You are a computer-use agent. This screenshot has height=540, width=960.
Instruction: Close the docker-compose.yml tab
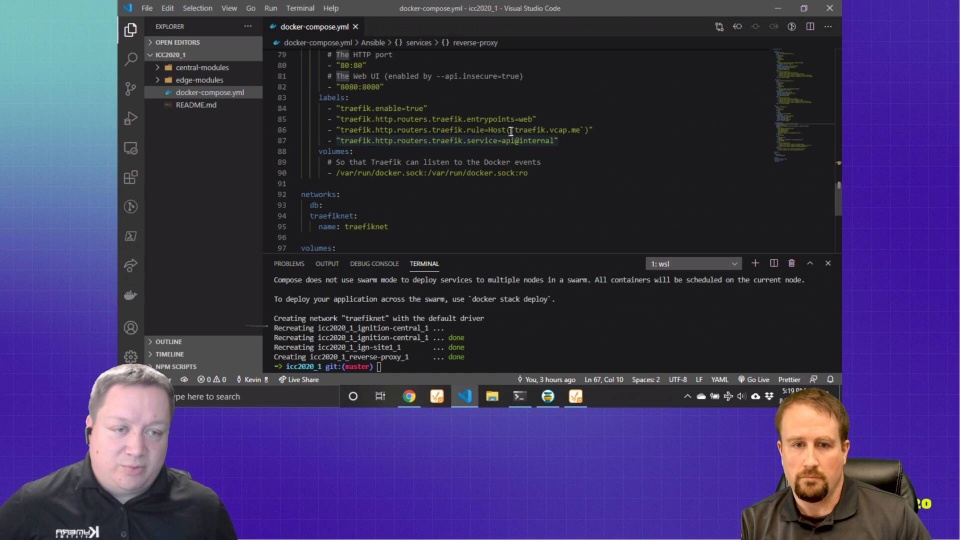[x=355, y=26]
